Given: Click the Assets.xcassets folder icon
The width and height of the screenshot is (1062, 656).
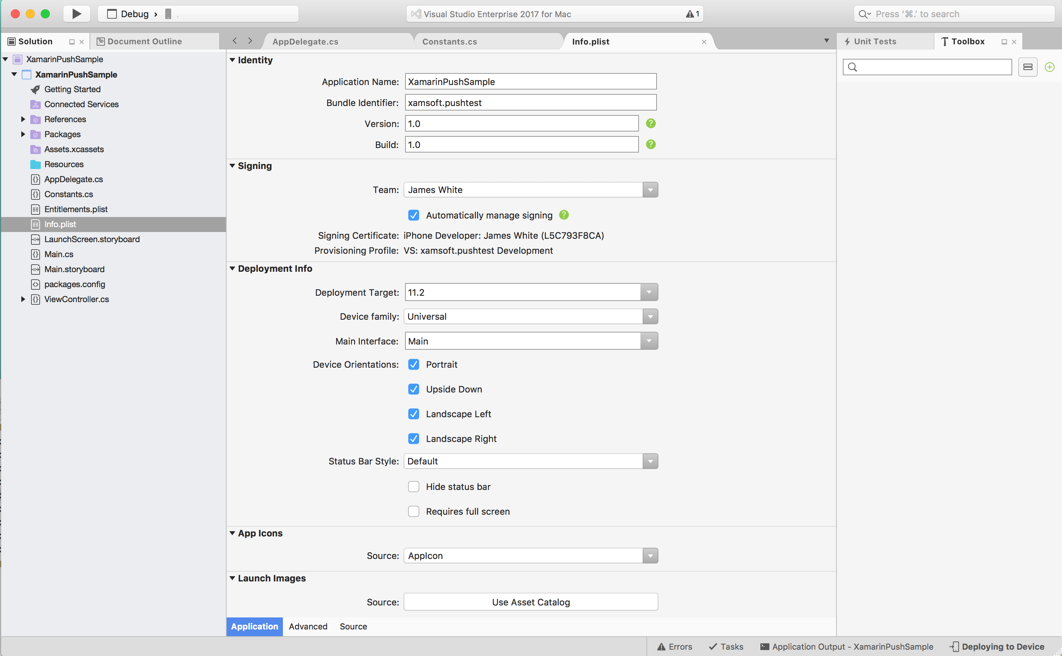Looking at the screenshot, I should click(35, 149).
